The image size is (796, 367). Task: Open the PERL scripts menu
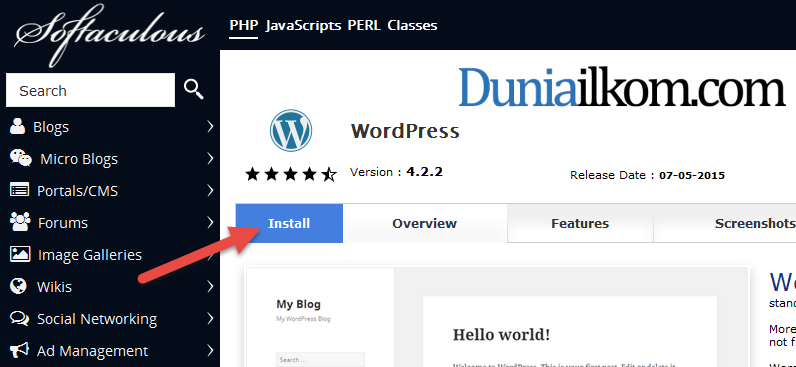[x=364, y=25]
